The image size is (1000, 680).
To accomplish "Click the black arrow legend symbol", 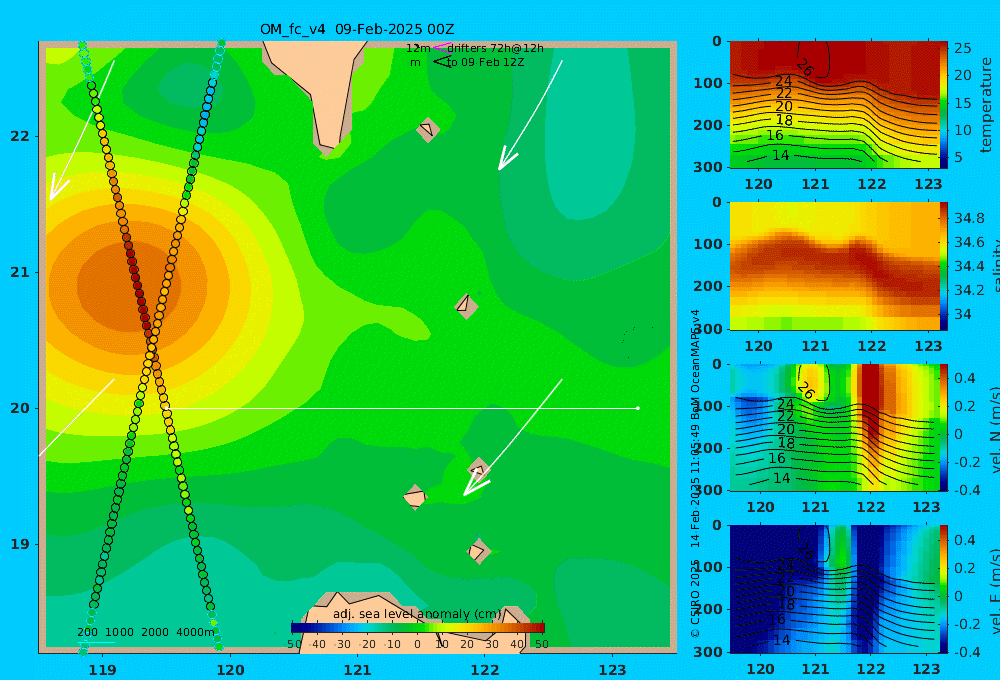I will tap(441, 62).
